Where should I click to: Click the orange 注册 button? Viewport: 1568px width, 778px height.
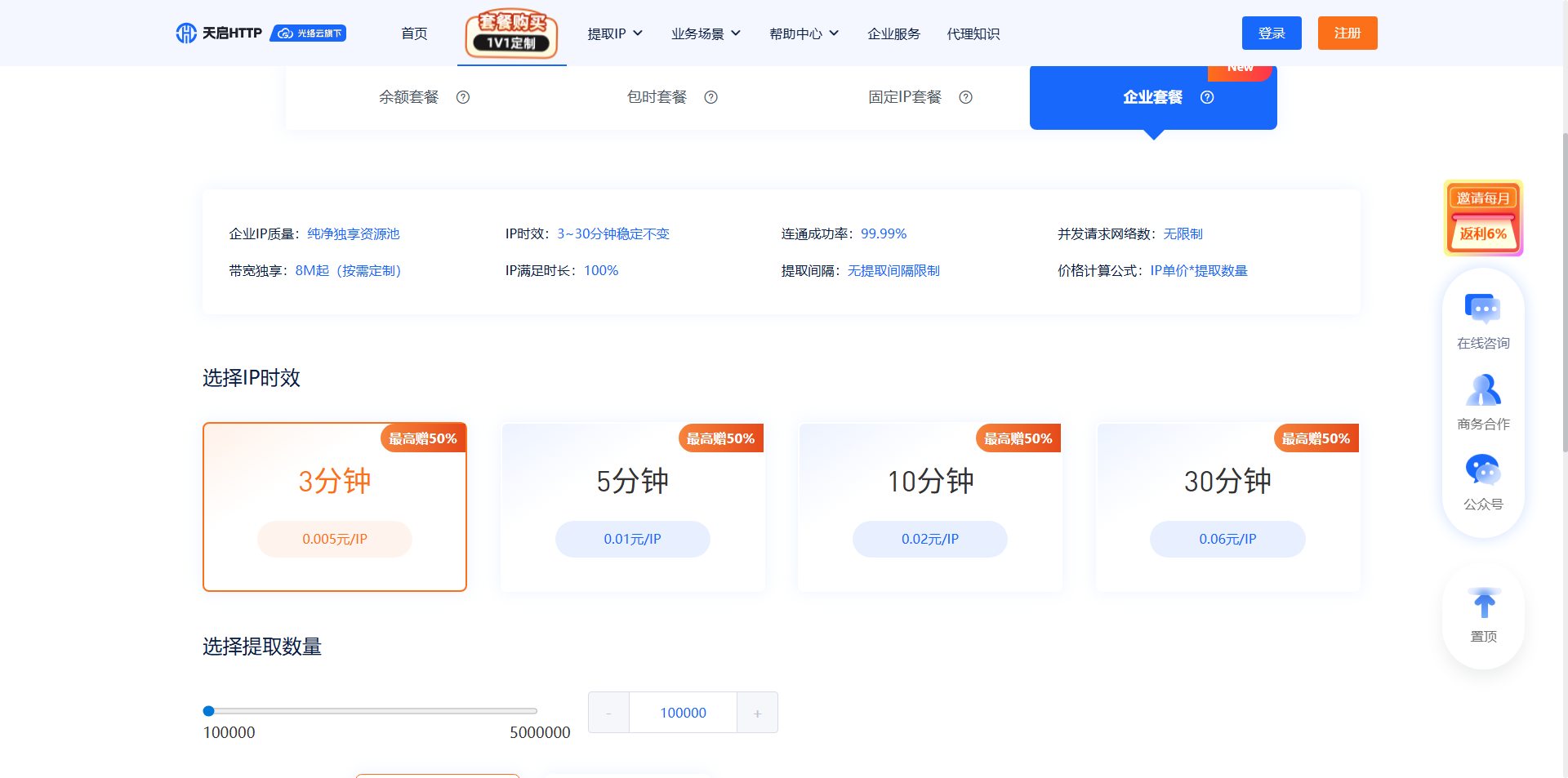(x=1347, y=33)
